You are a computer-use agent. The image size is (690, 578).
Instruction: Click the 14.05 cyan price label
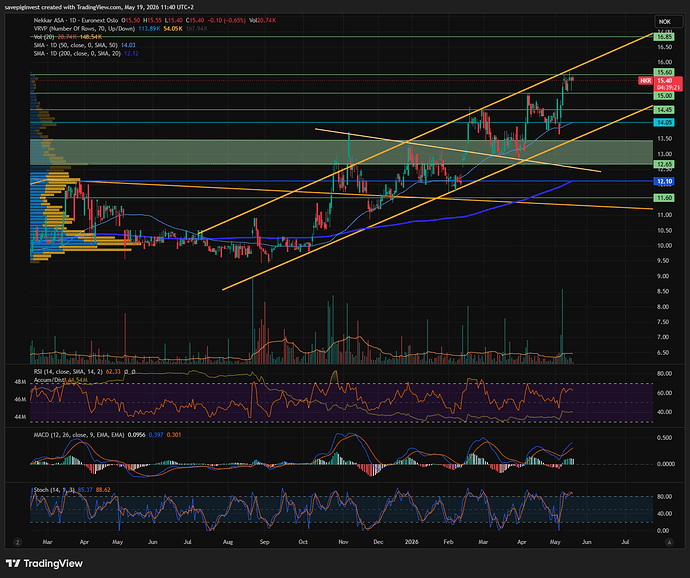[664, 123]
